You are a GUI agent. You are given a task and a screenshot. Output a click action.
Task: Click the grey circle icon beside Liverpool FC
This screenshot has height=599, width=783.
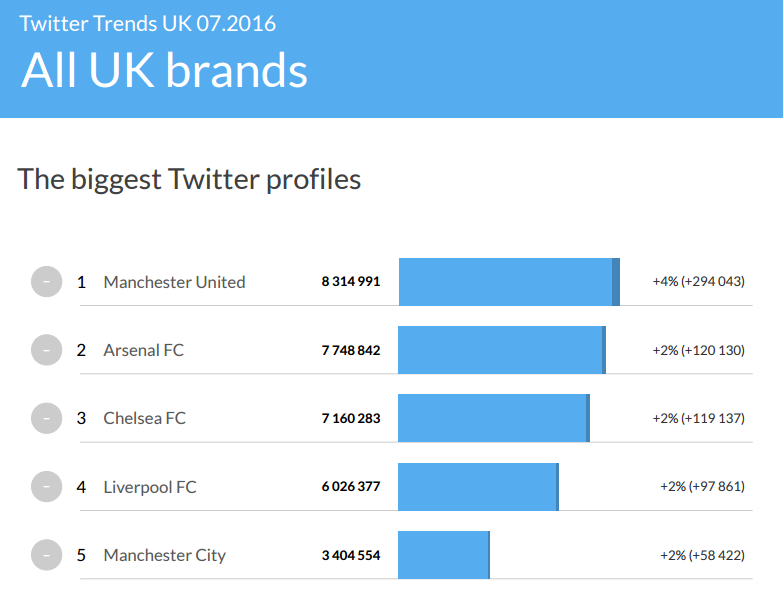click(46, 487)
